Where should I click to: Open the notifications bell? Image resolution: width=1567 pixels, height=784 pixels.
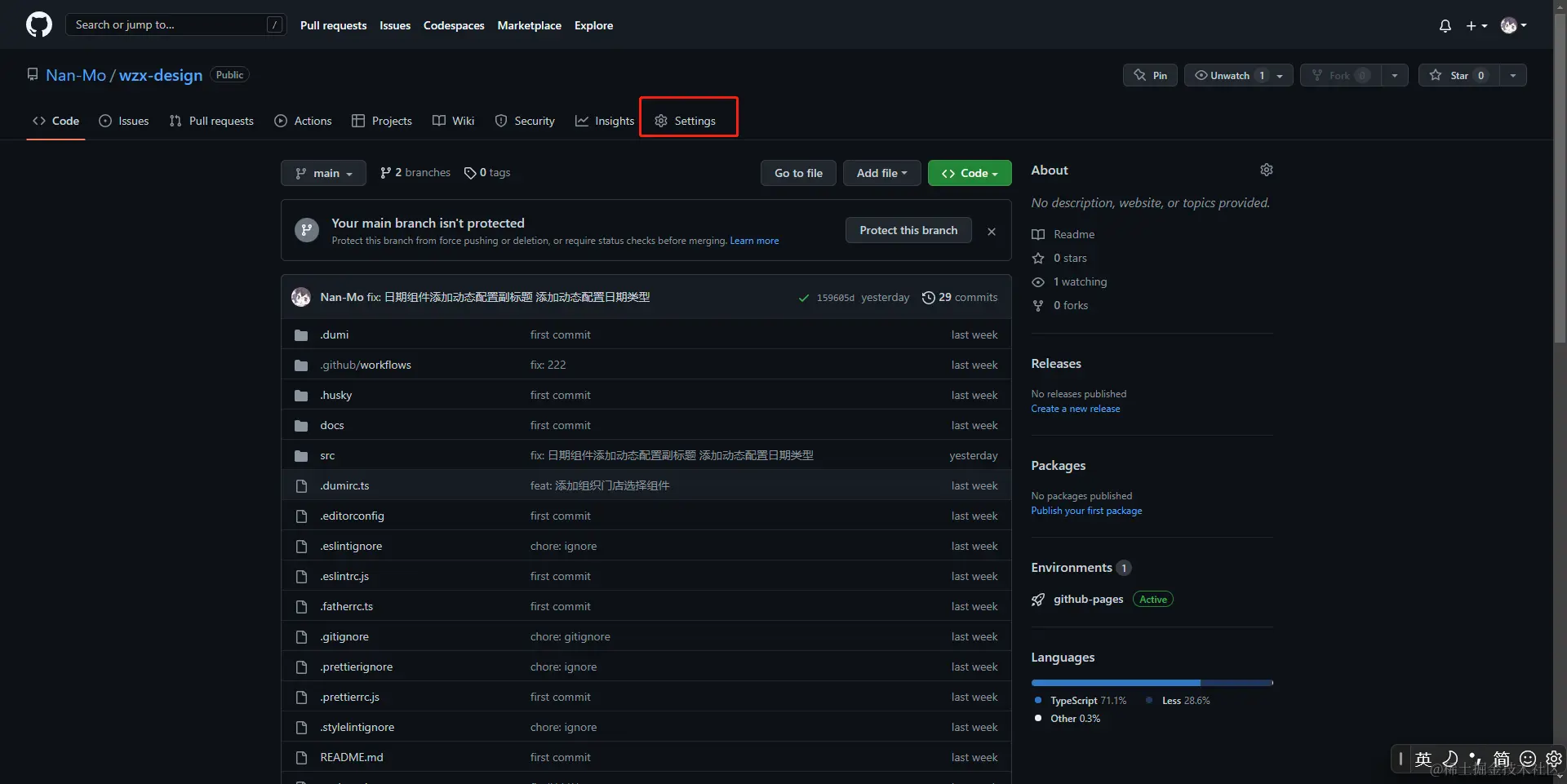[x=1445, y=26]
